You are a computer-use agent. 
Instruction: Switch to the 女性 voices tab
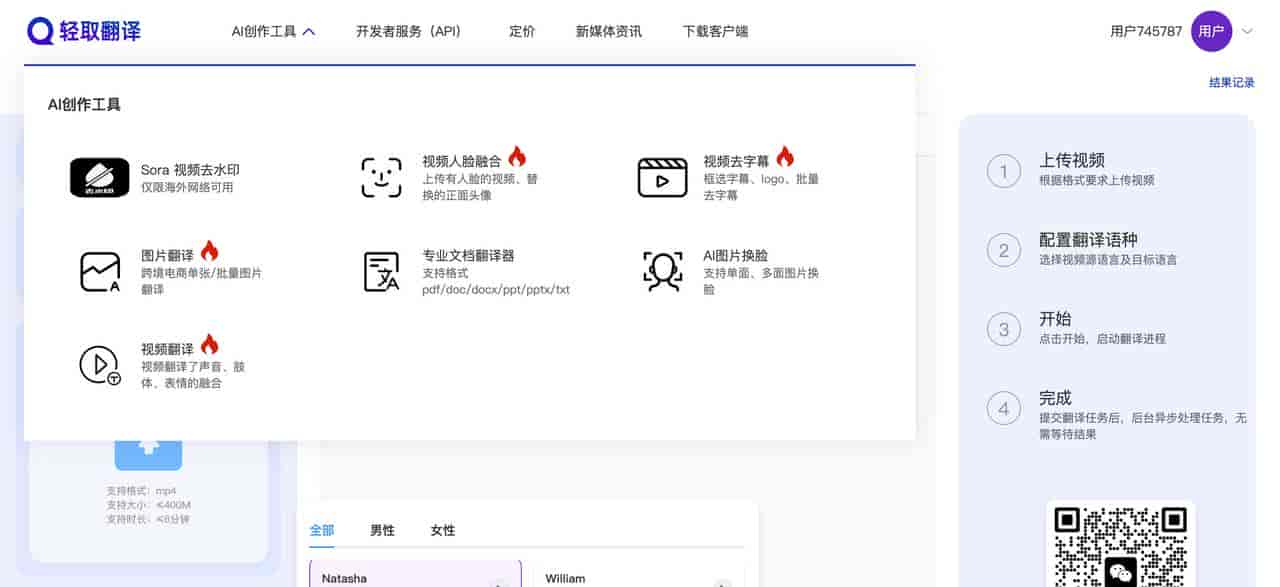point(442,530)
